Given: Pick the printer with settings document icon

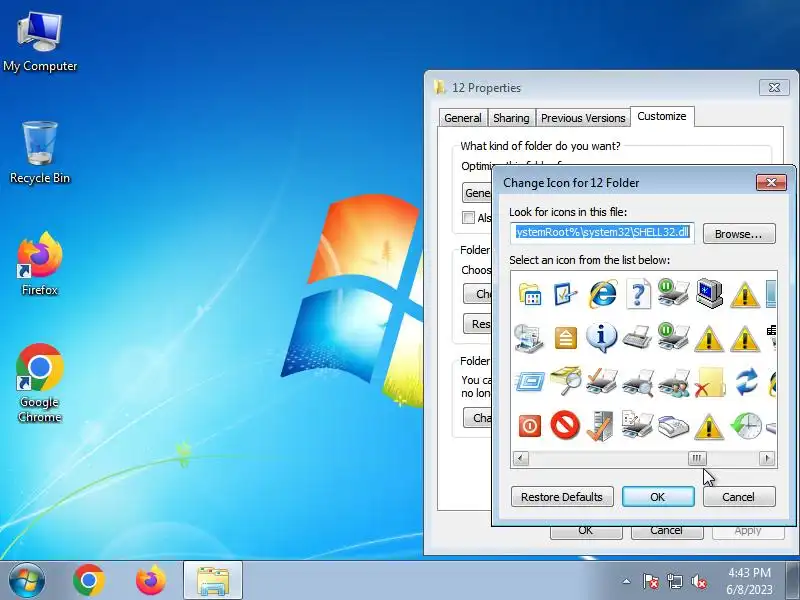Looking at the screenshot, I should 638,424.
